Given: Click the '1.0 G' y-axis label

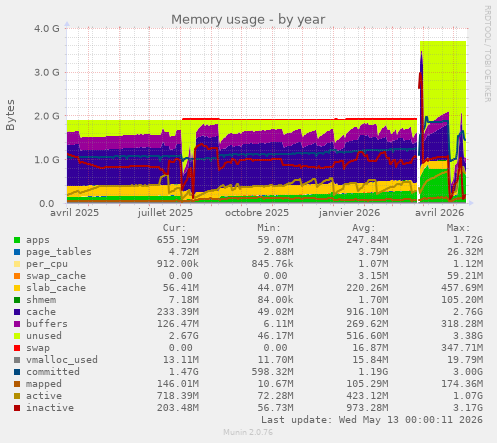Looking at the screenshot, I should [47, 160].
